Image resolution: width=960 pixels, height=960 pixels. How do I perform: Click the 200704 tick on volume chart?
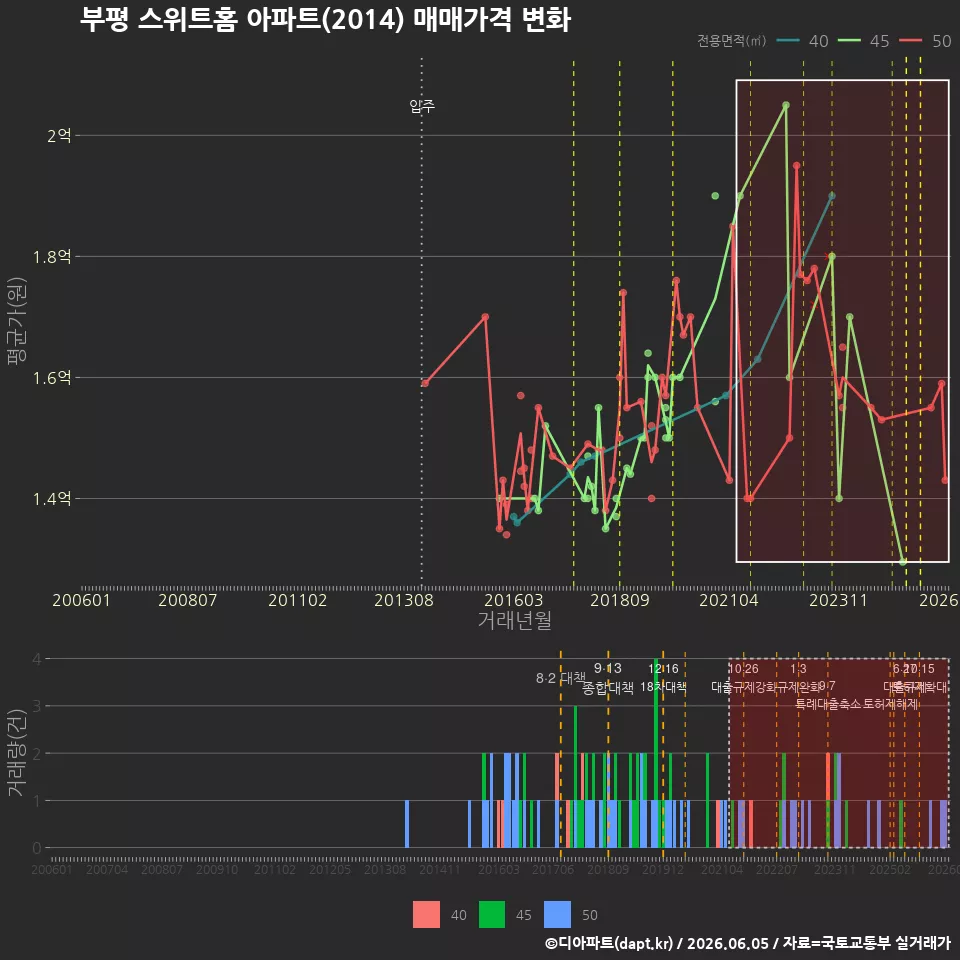pos(107,869)
